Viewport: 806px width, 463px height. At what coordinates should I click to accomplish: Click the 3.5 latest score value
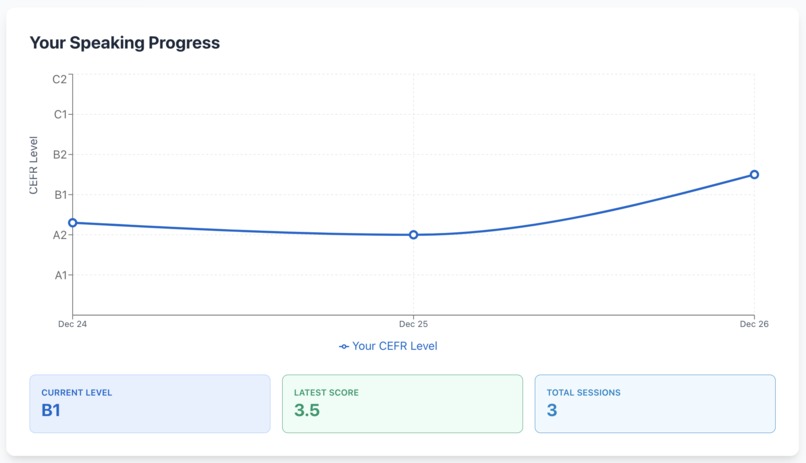click(x=307, y=410)
